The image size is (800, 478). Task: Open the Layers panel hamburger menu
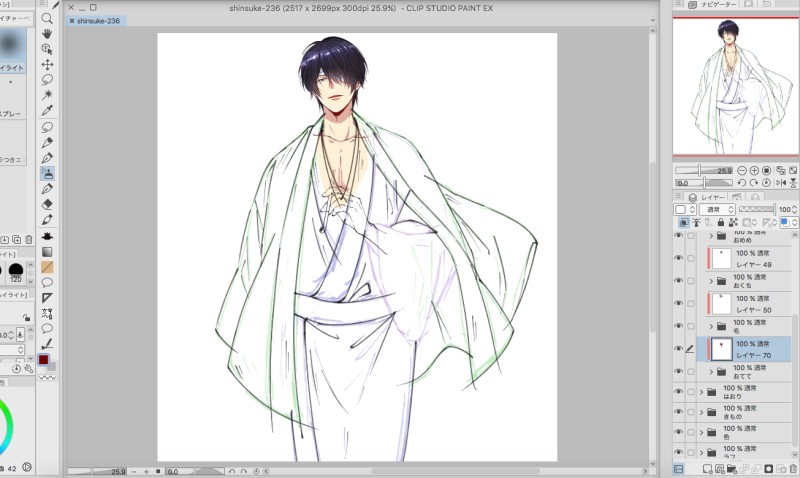click(678, 196)
